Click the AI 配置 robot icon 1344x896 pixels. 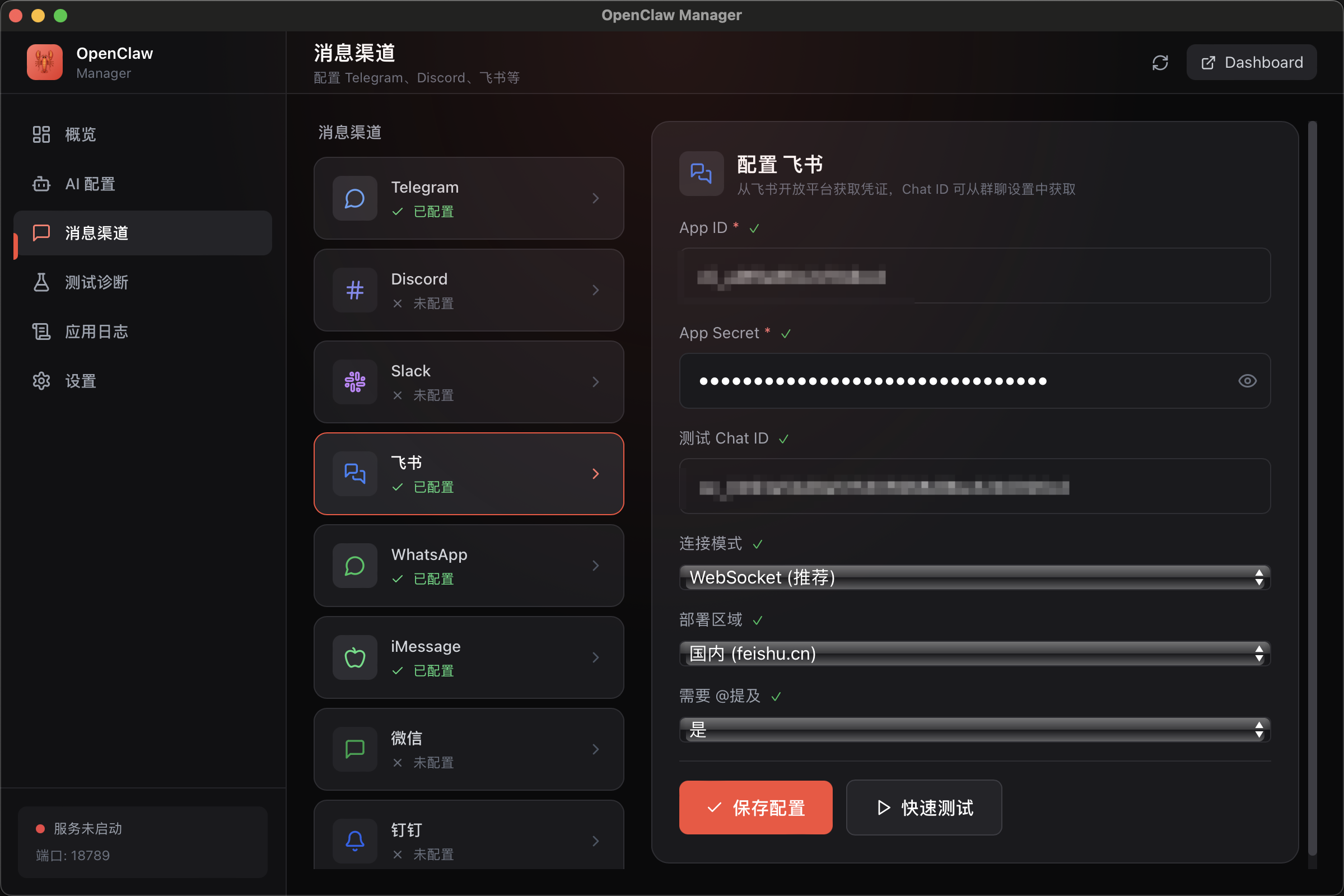[x=41, y=184]
